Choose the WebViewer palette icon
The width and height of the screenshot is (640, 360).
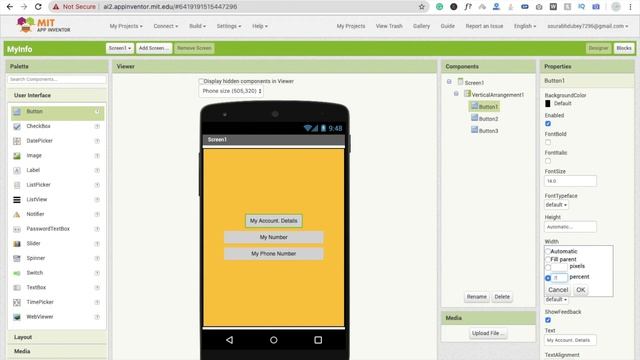point(17,317)
